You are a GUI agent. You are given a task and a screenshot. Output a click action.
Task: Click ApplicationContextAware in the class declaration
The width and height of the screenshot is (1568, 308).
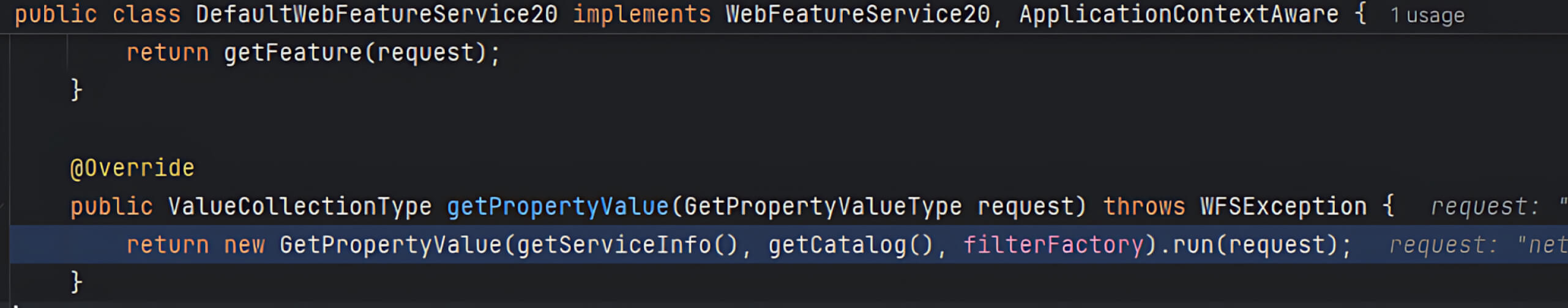1179,15
